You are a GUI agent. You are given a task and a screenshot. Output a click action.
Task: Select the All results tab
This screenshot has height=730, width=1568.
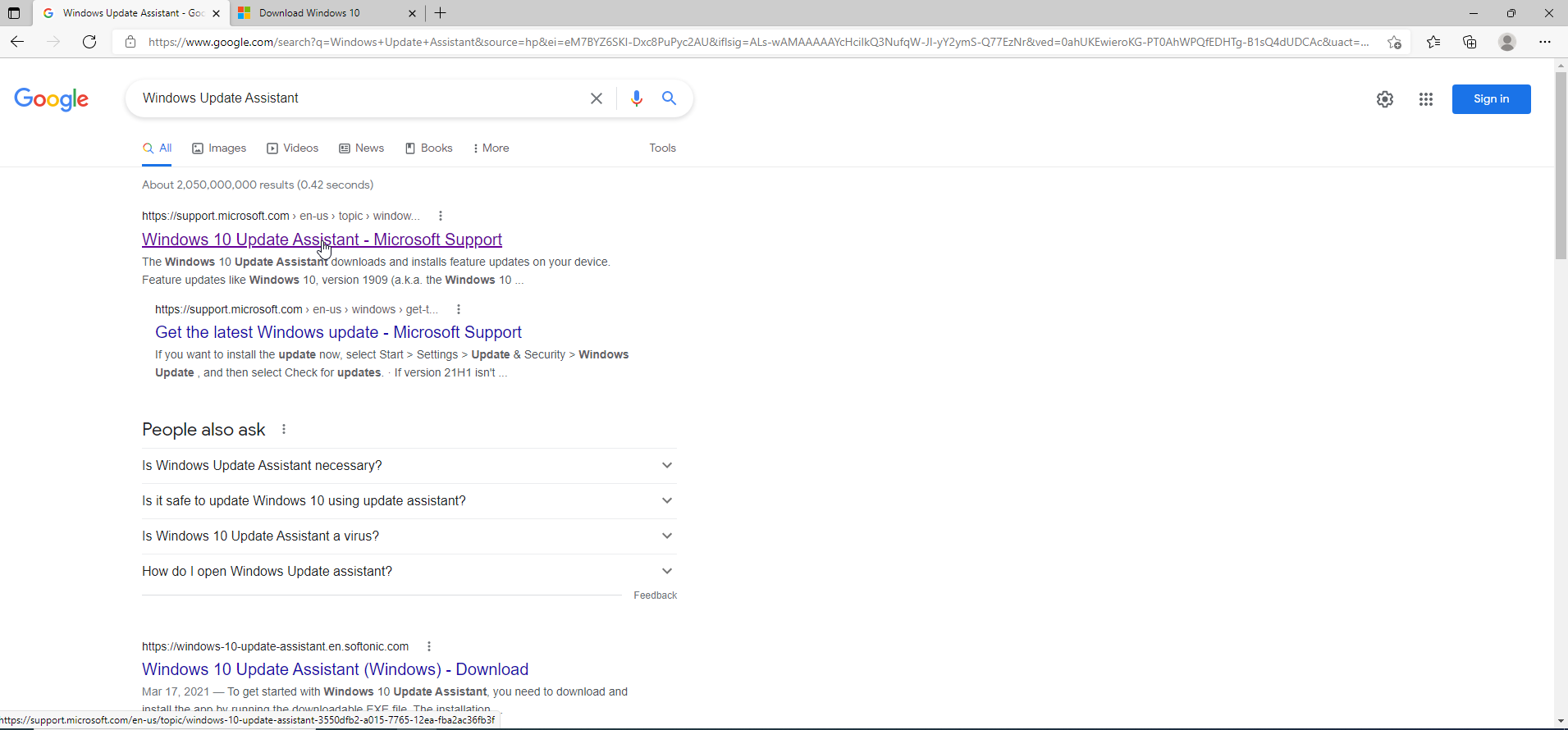click(x=157, y=148)
